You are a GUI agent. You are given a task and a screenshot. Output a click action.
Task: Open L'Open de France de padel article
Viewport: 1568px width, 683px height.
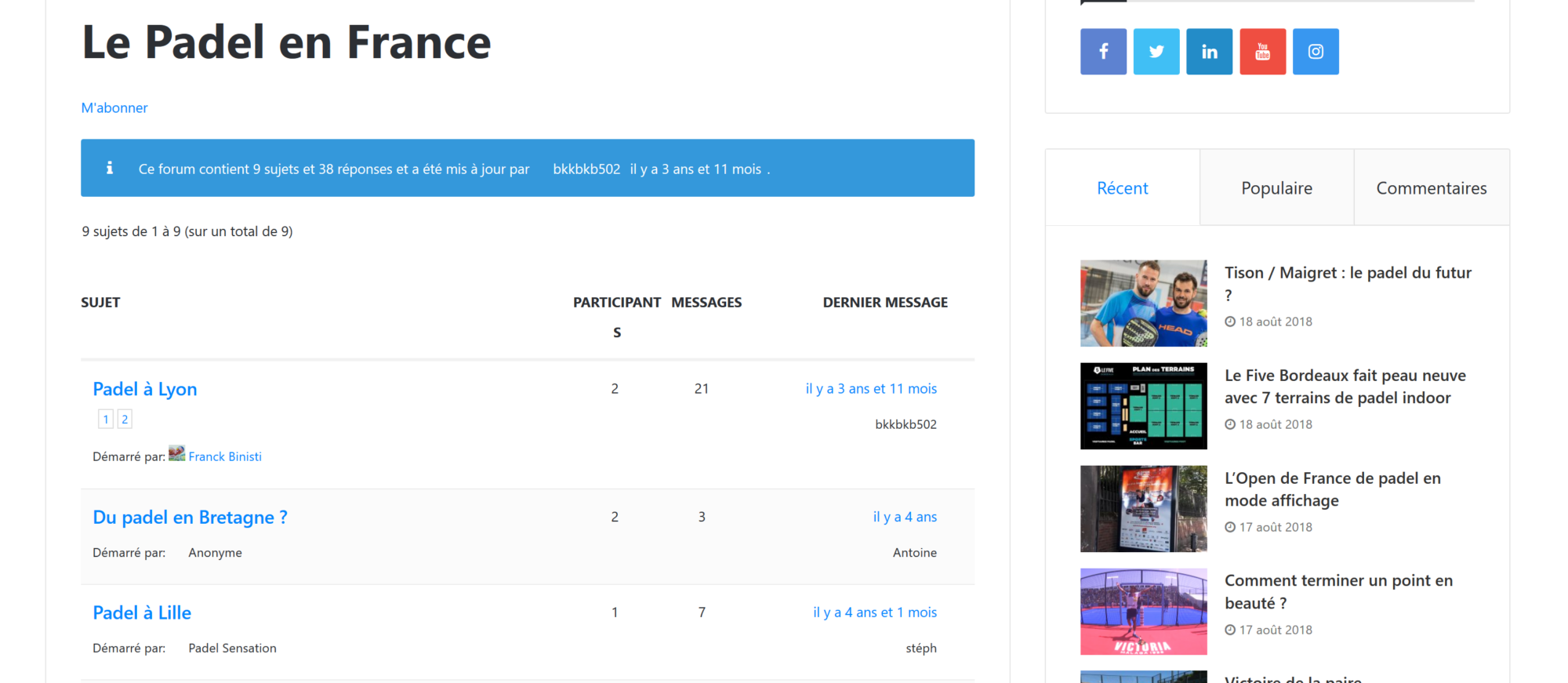click(x=1332, y=489)
